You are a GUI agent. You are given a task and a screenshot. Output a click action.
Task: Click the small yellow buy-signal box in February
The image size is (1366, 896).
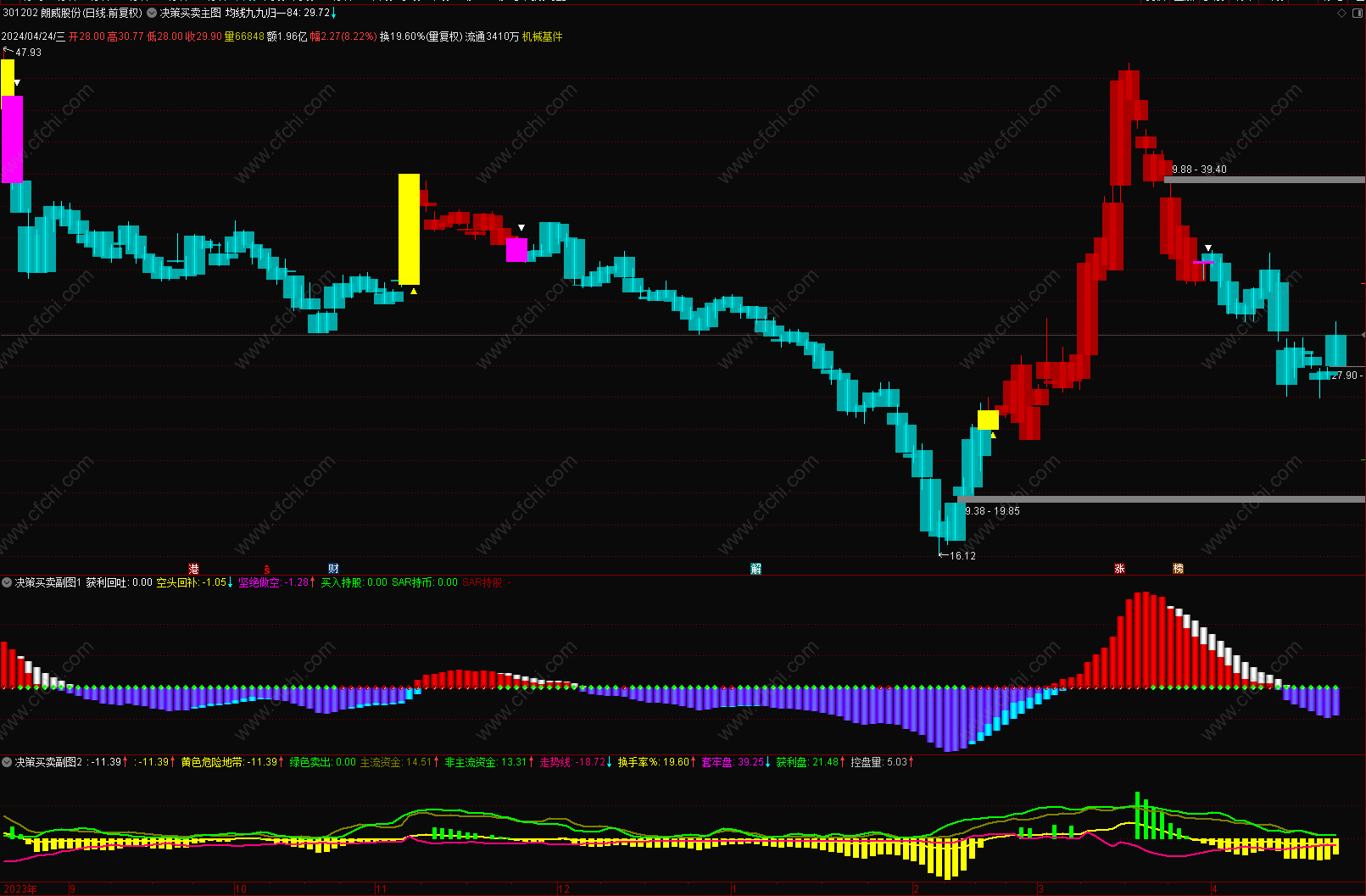tap(988, 420)
